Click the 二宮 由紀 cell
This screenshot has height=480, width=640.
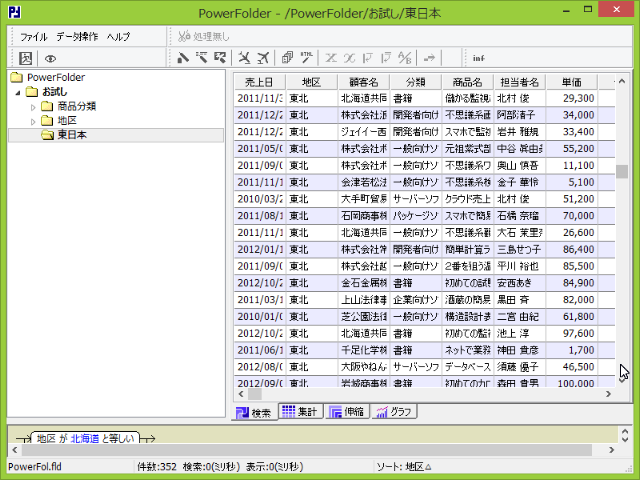520,317
